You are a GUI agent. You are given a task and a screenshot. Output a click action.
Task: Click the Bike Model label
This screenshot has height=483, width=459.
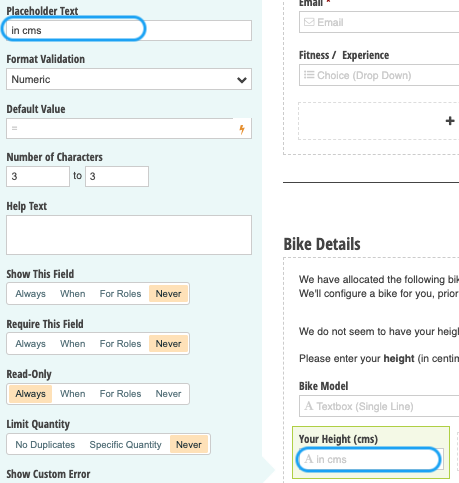(x=323, y=386)
